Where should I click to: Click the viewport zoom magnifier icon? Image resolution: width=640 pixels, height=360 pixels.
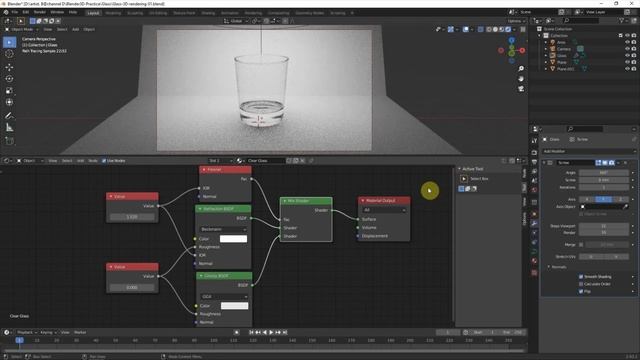(x=521, y=69)
